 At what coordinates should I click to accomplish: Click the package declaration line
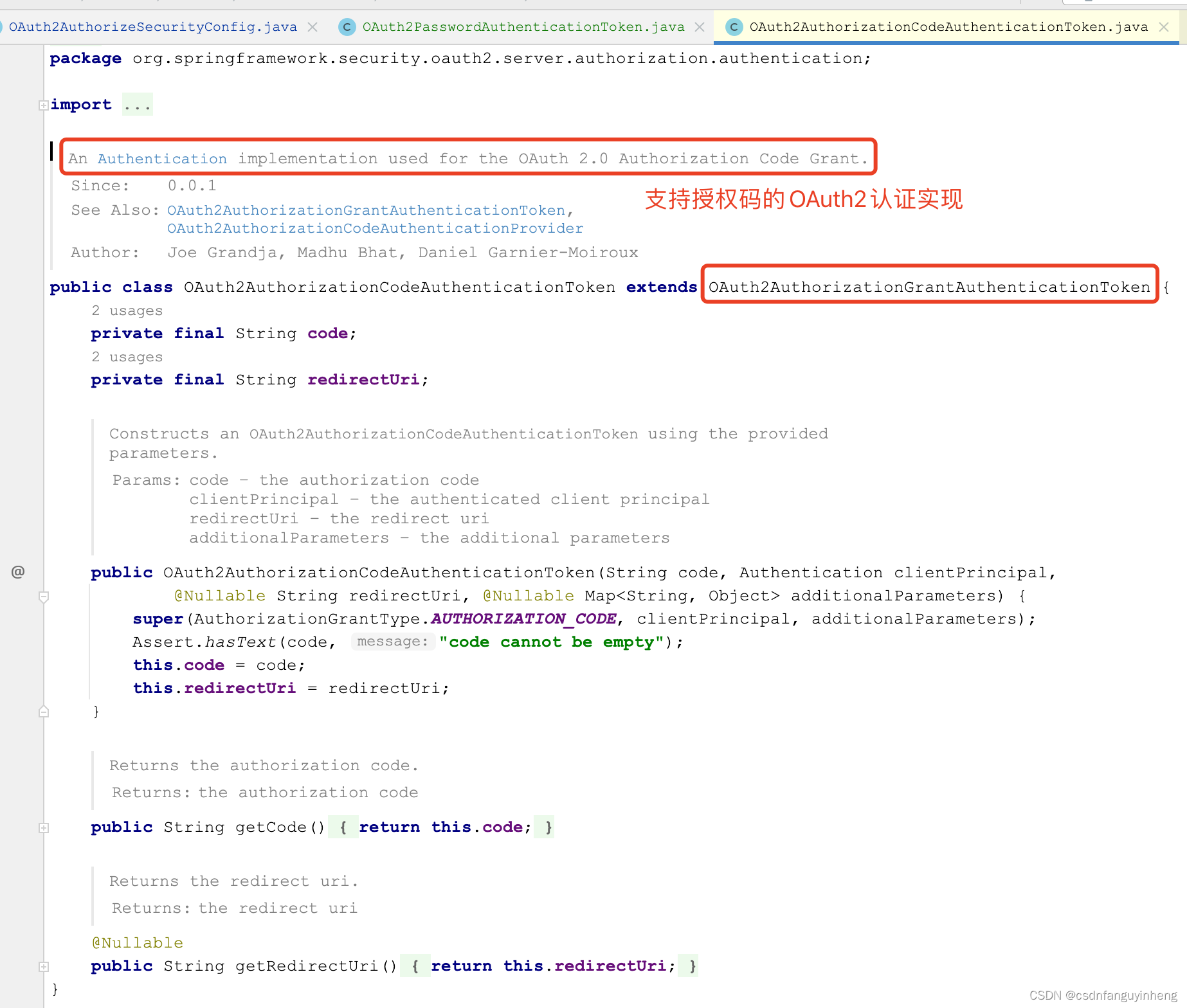point(460,59)
